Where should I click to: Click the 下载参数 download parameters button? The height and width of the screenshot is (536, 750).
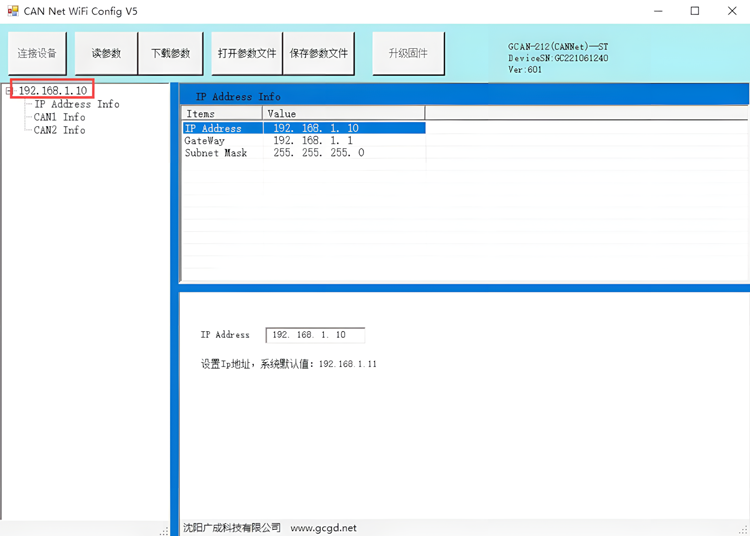pyautogui.click(x=171, y=53)
